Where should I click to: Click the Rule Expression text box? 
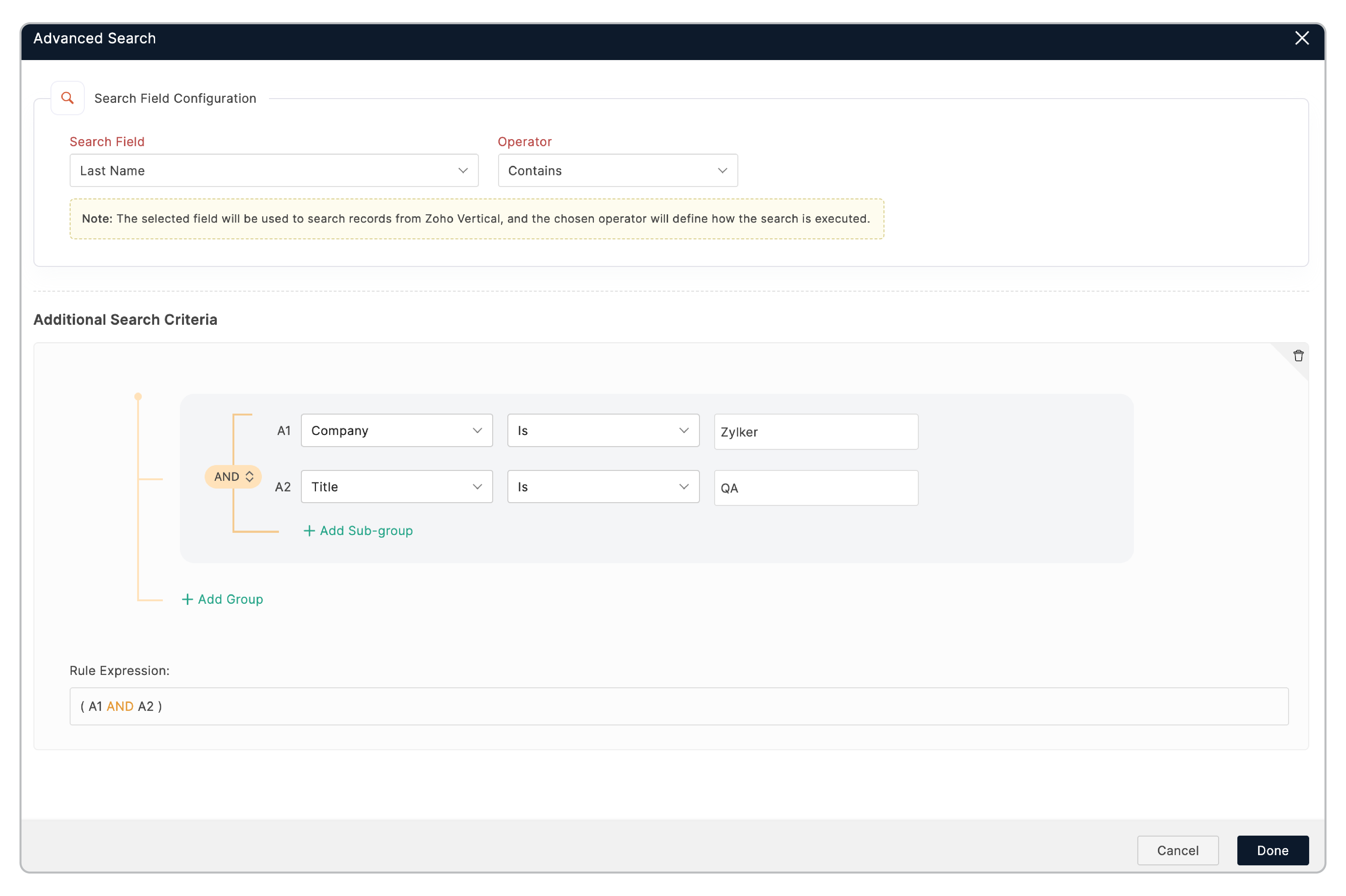[x=678, y=706]
